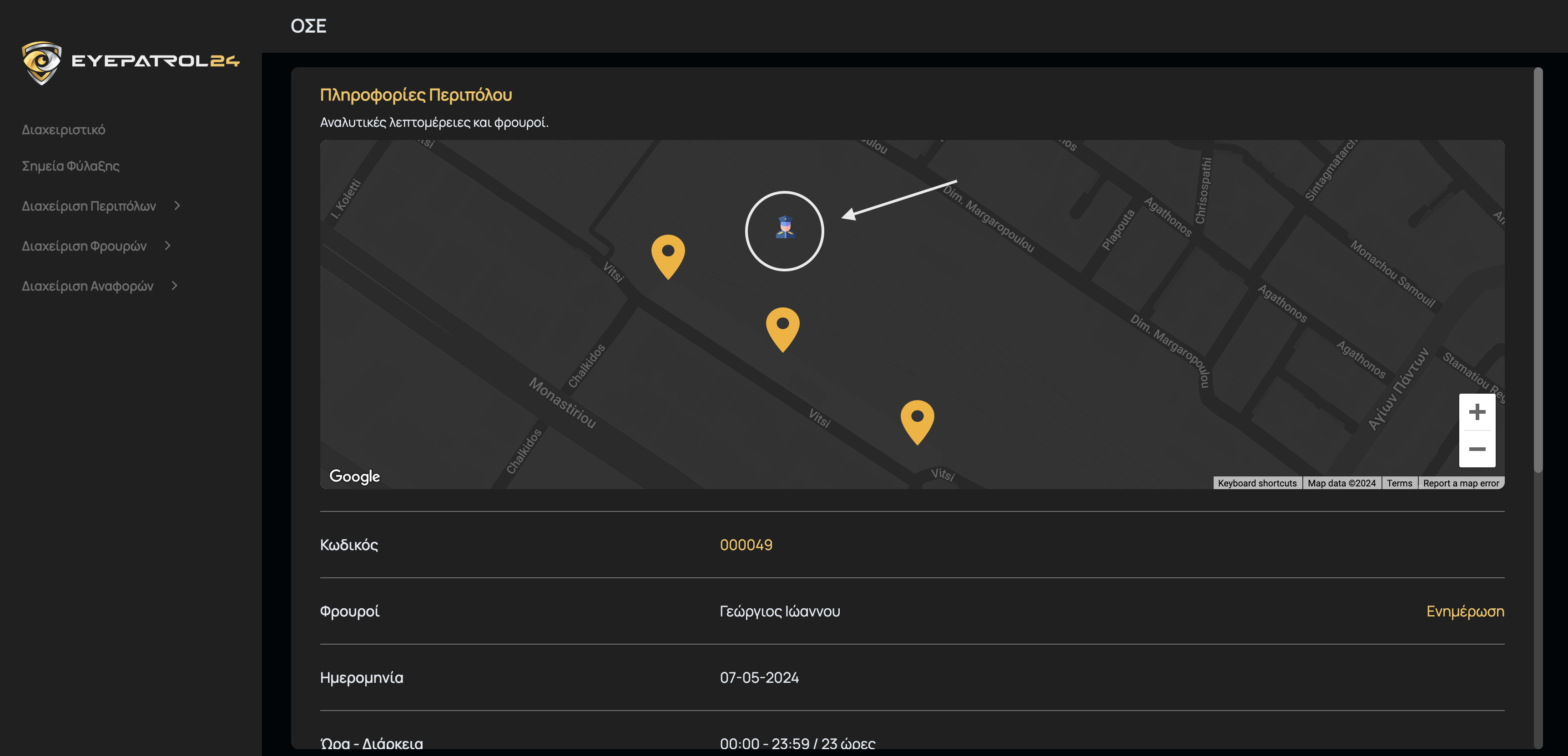Expand the Διαχείριση Φρουρών chevron
The width and height of the screenshot is (1568, 756).
click(x=168, y=246)
